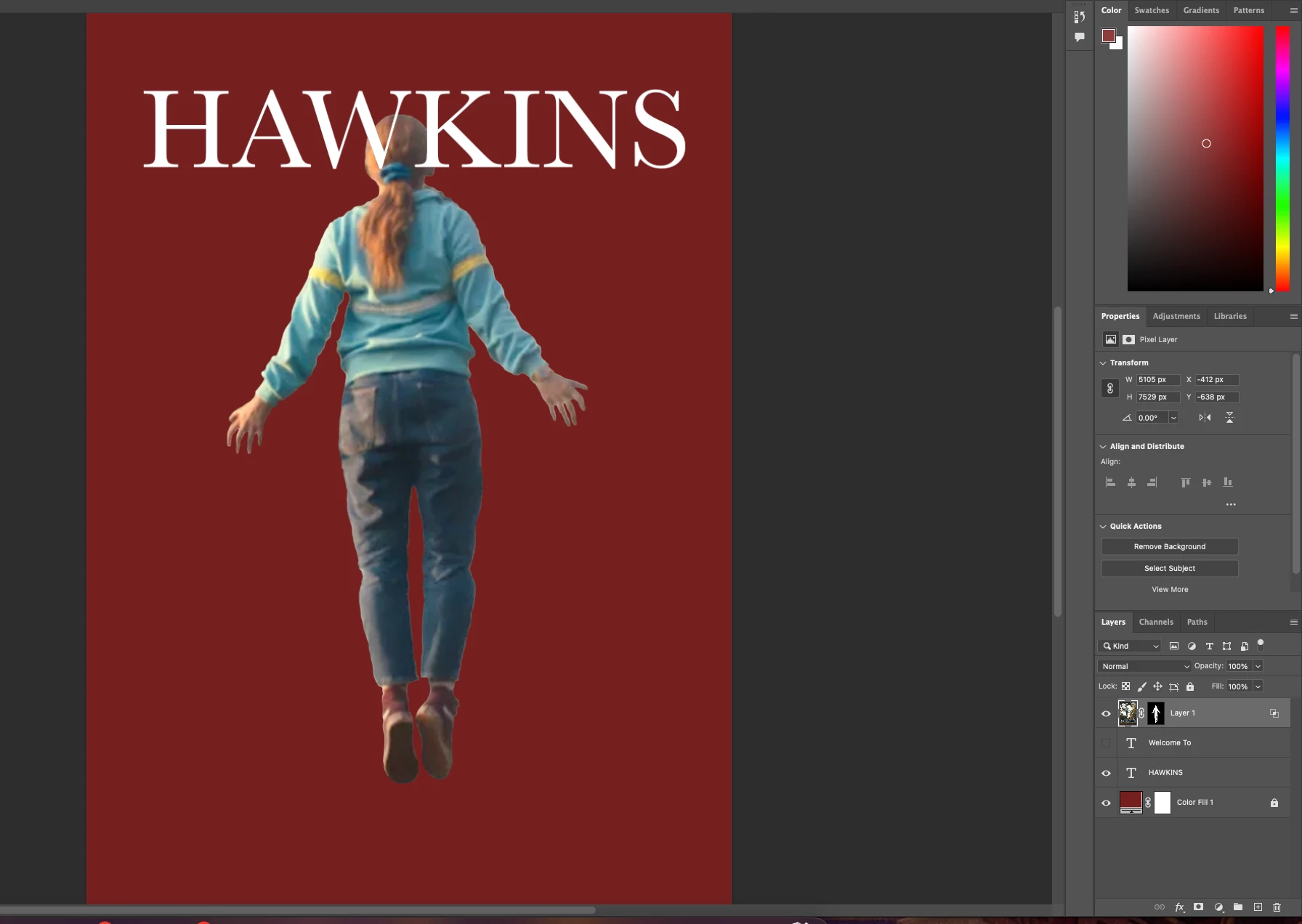Screen dimensions: 1302x924
Task: Toggle artboard nesting lock
Action: pyautogui.click(x=1174, y=686)
